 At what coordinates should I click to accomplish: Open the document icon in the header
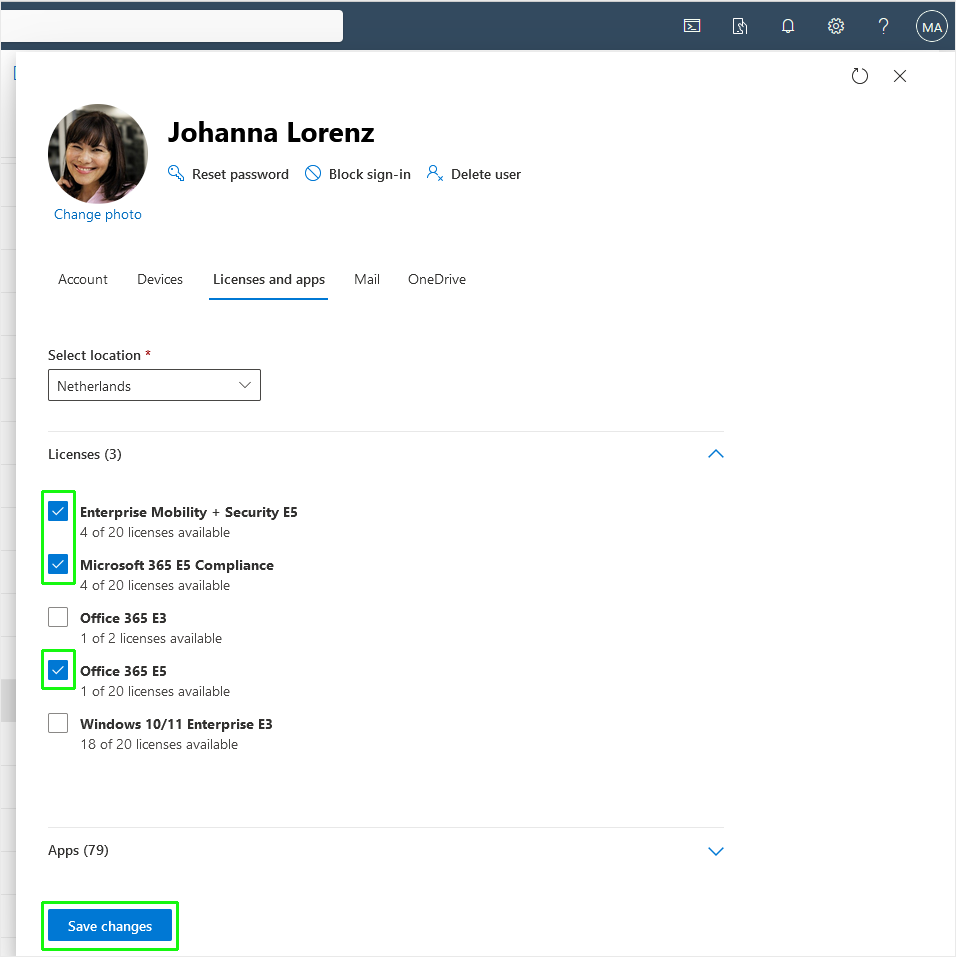click(739, 26)
